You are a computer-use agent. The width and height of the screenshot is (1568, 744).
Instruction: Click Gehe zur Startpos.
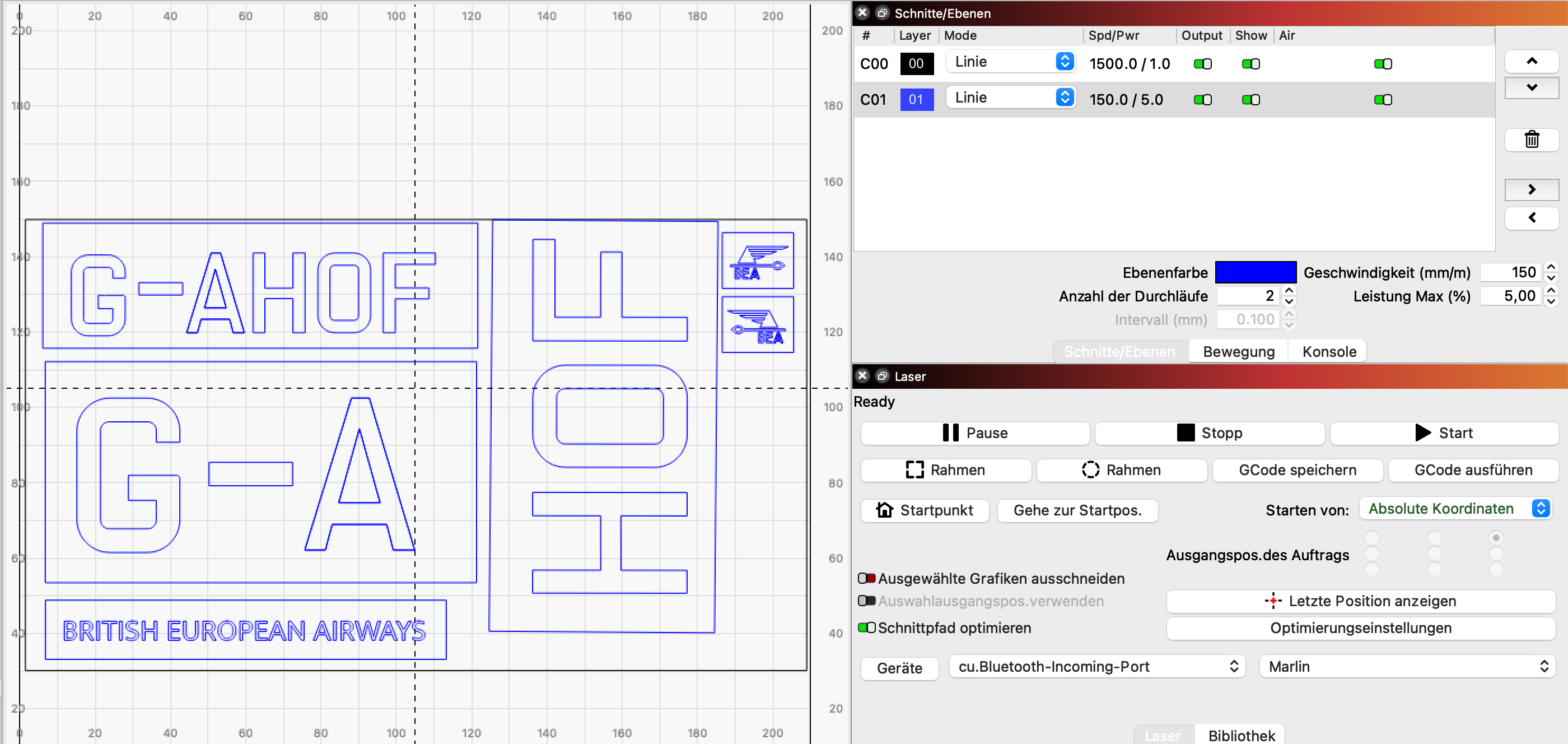tap(1077, 510)
